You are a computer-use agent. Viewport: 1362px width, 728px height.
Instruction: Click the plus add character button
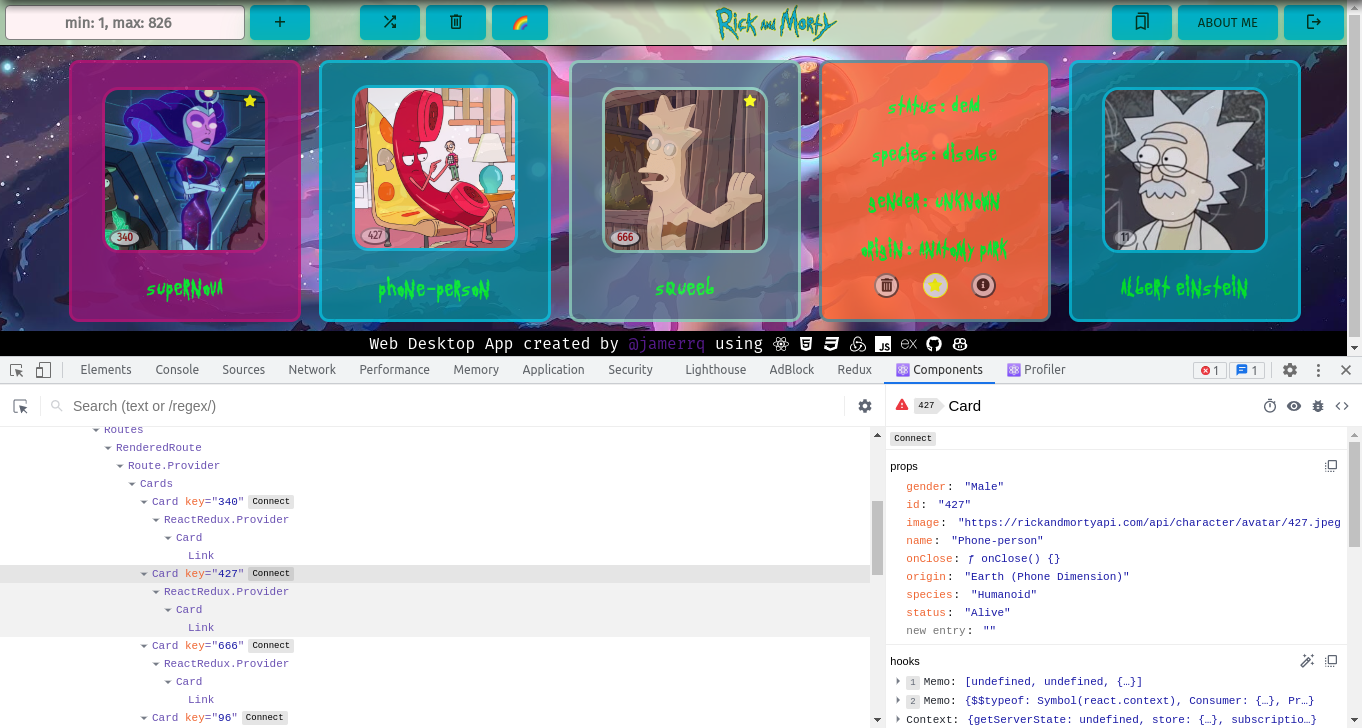click(x=279, y=22)
